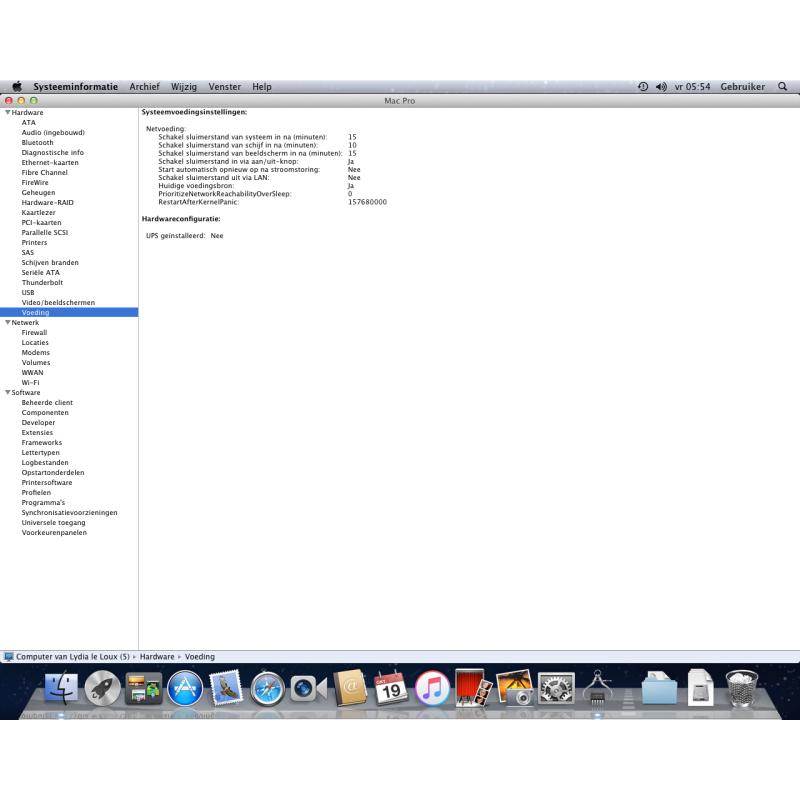Open the blue folder stack in dock
Screen dimensions: 800x800
(x=659, y=688)
